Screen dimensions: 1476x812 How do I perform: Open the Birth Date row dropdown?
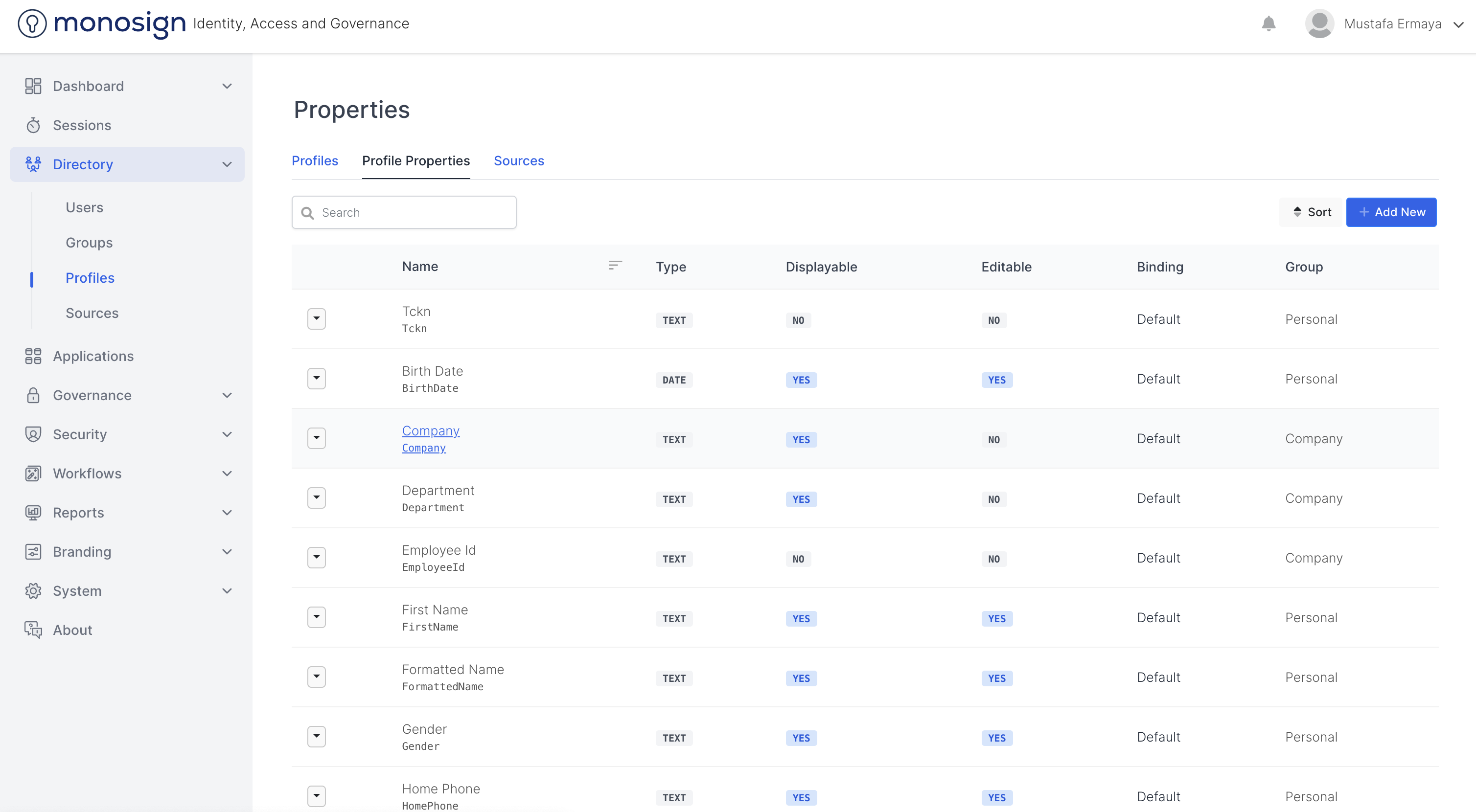[x=316, y=379]
